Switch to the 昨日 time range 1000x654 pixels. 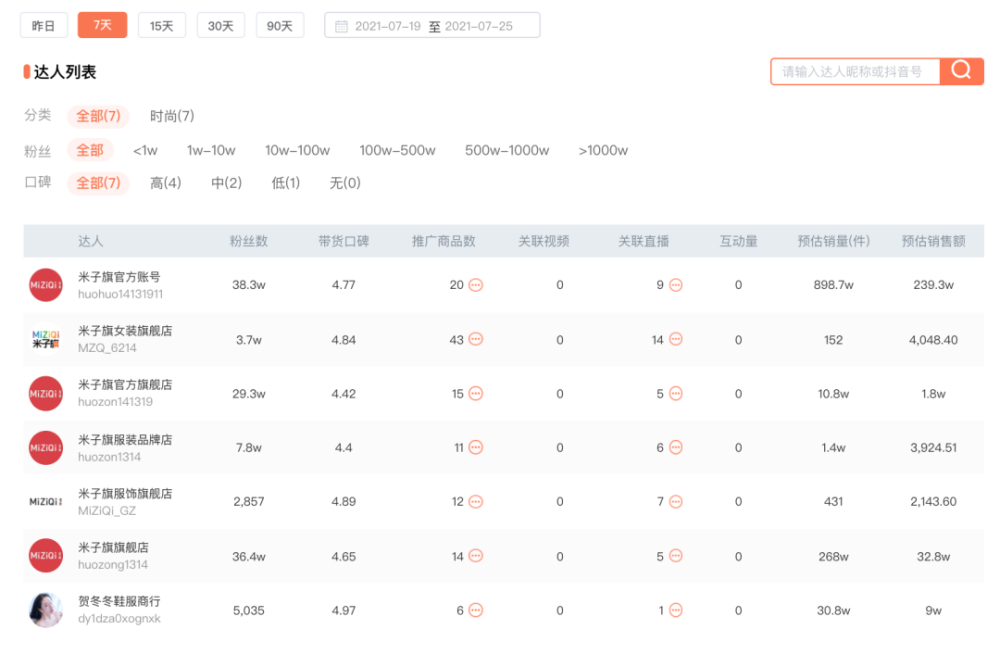tap(44, 25)
